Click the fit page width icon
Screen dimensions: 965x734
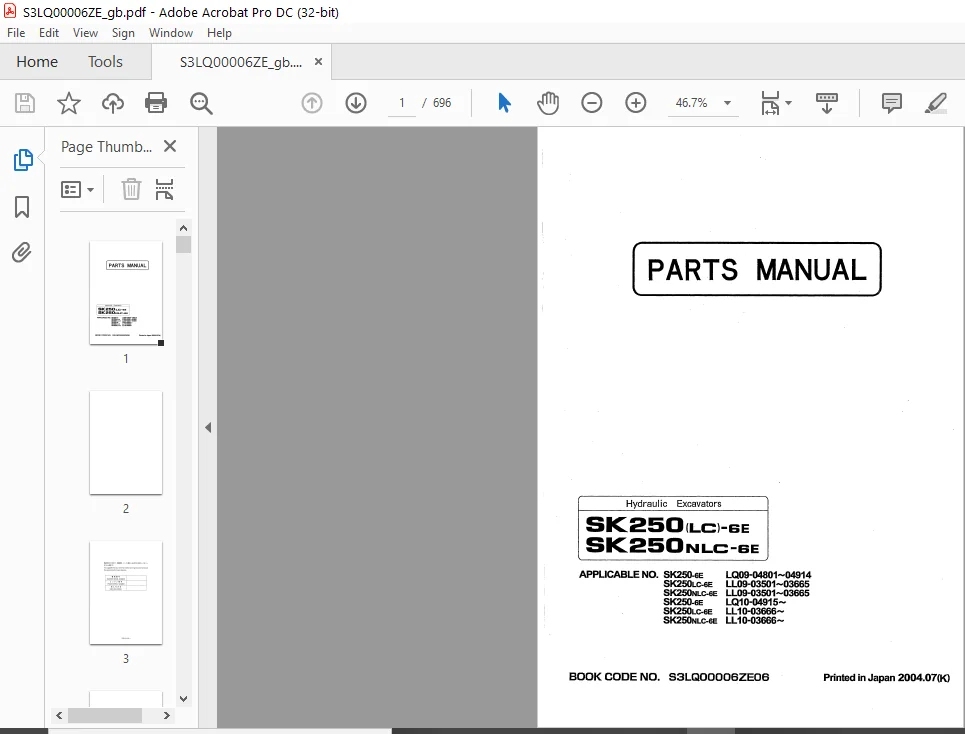point(771,103)
